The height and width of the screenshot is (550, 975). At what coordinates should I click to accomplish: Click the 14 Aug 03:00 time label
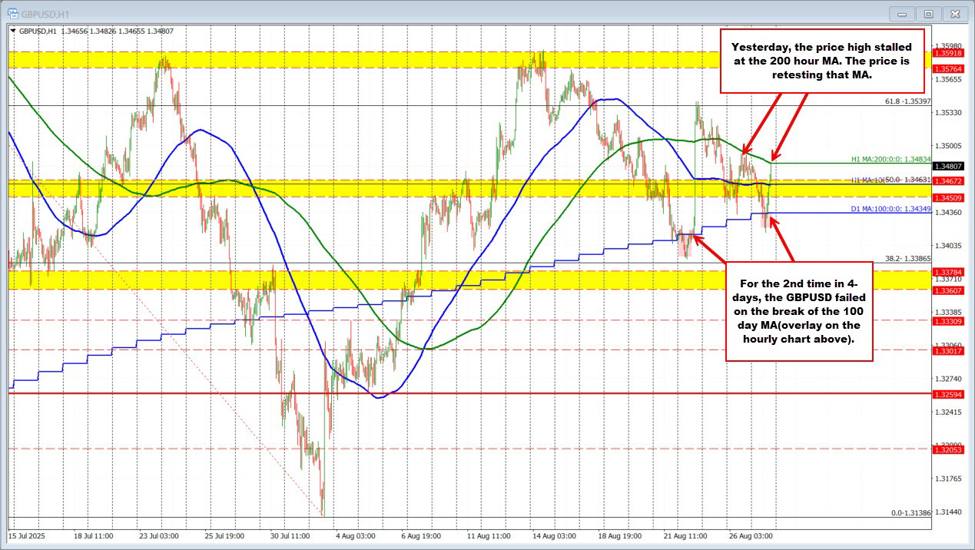click(553, 535)
